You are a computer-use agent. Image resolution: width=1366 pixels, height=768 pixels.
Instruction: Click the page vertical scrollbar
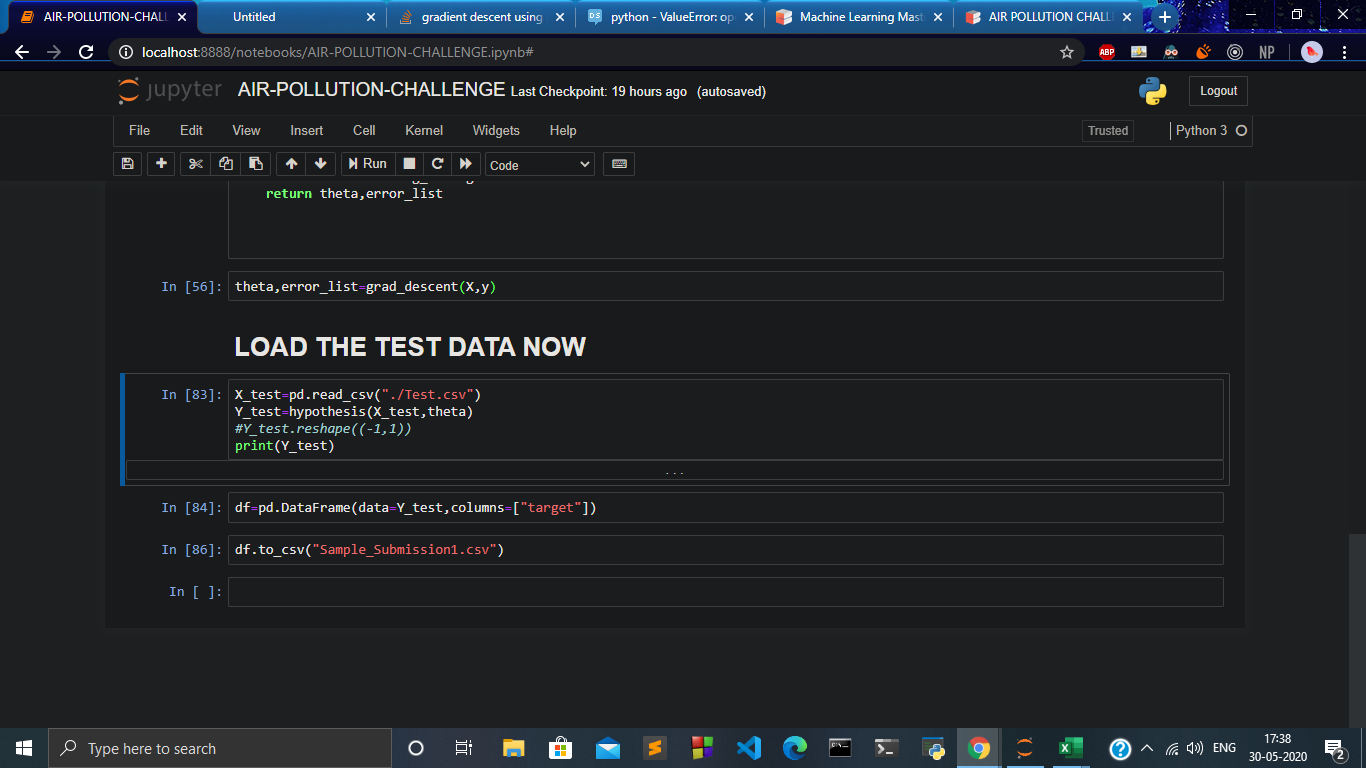(x=1356, y=630)
